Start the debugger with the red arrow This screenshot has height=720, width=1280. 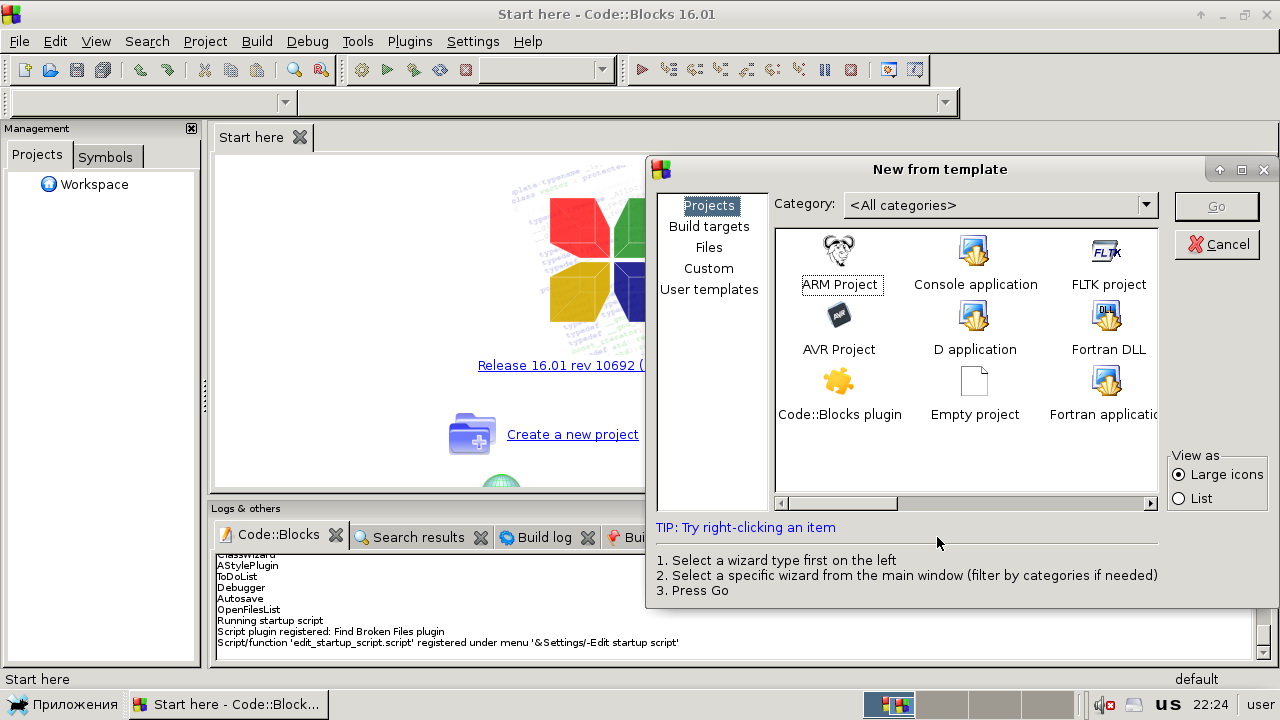642,70
